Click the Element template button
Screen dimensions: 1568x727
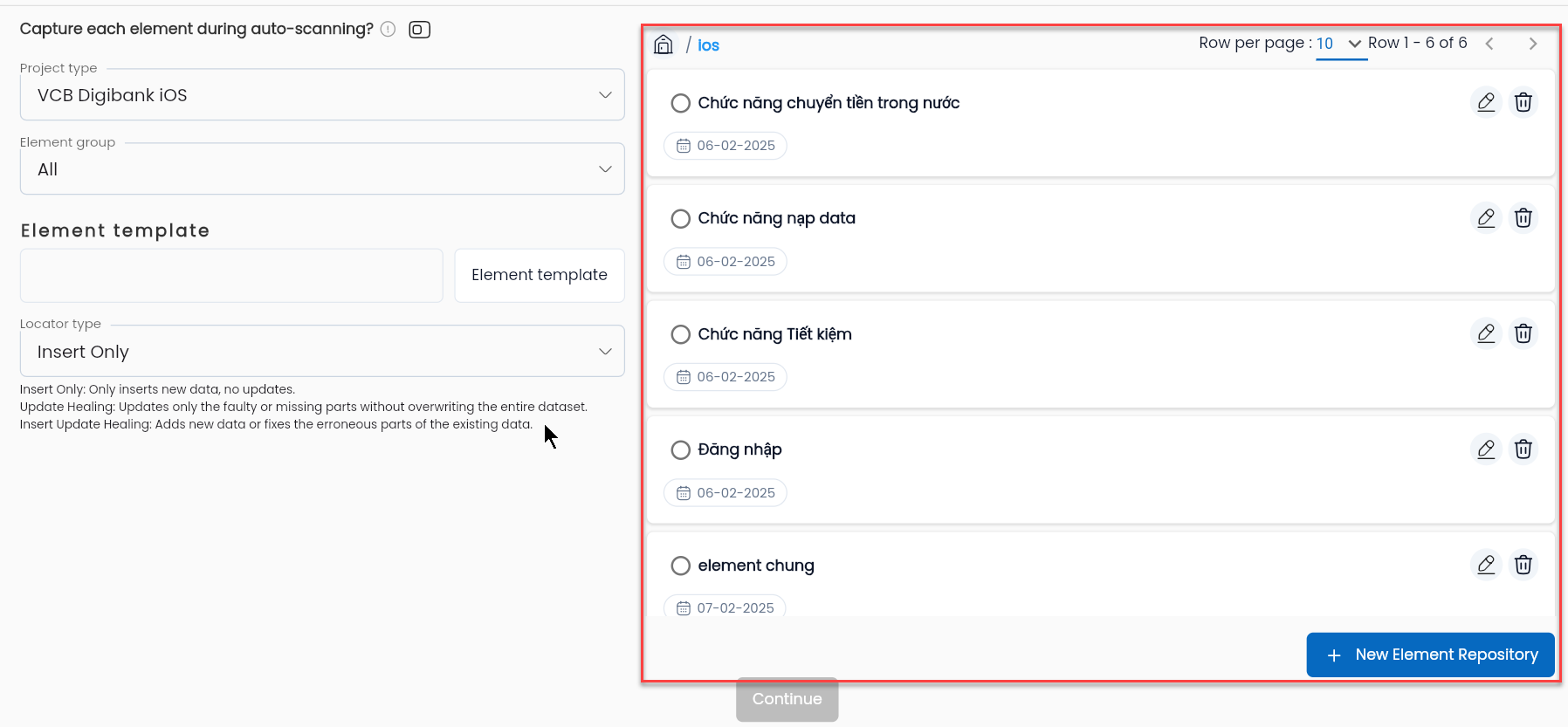[x=540, y=275]
